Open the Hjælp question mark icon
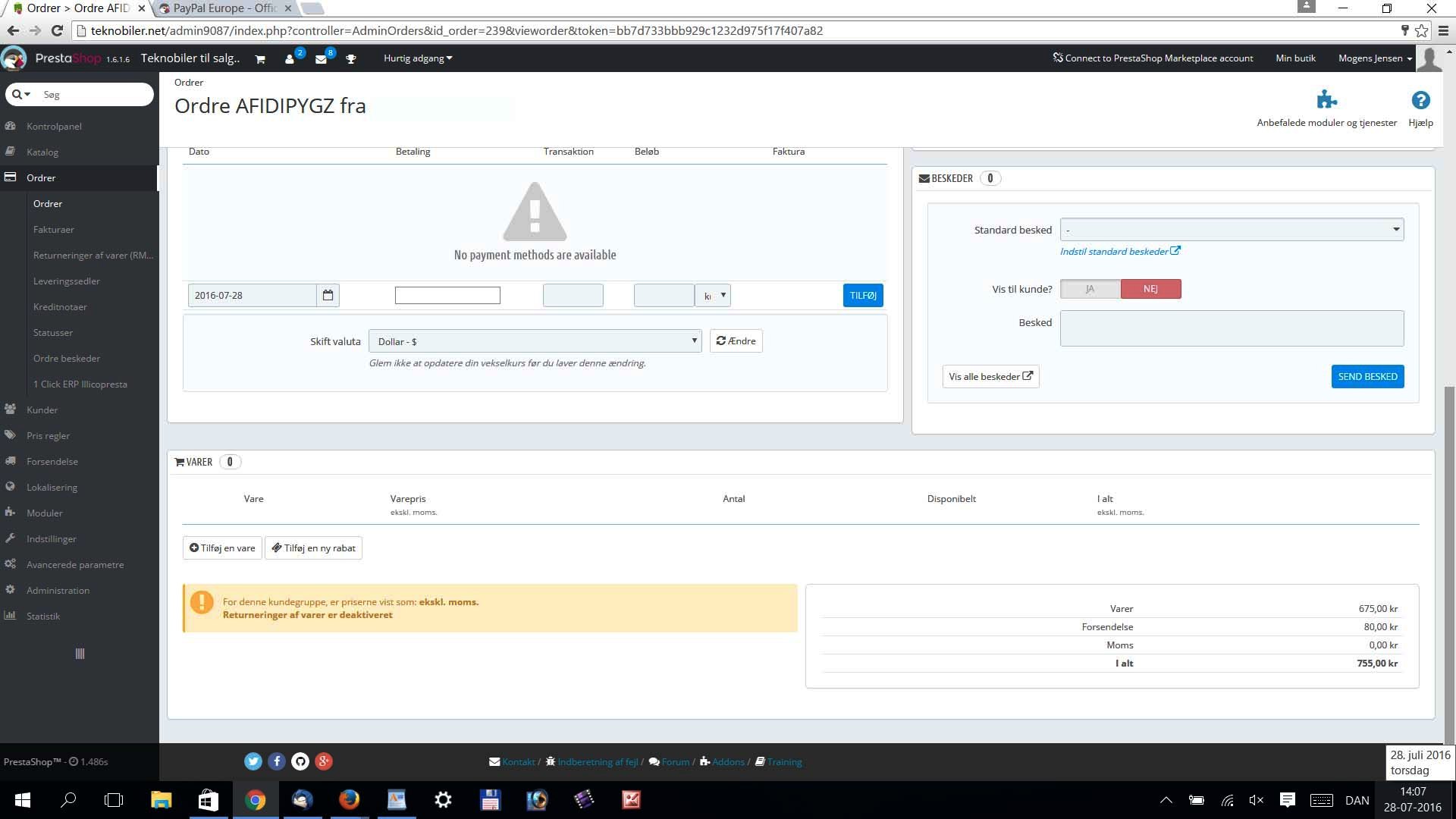 (x=1420, y=100)
